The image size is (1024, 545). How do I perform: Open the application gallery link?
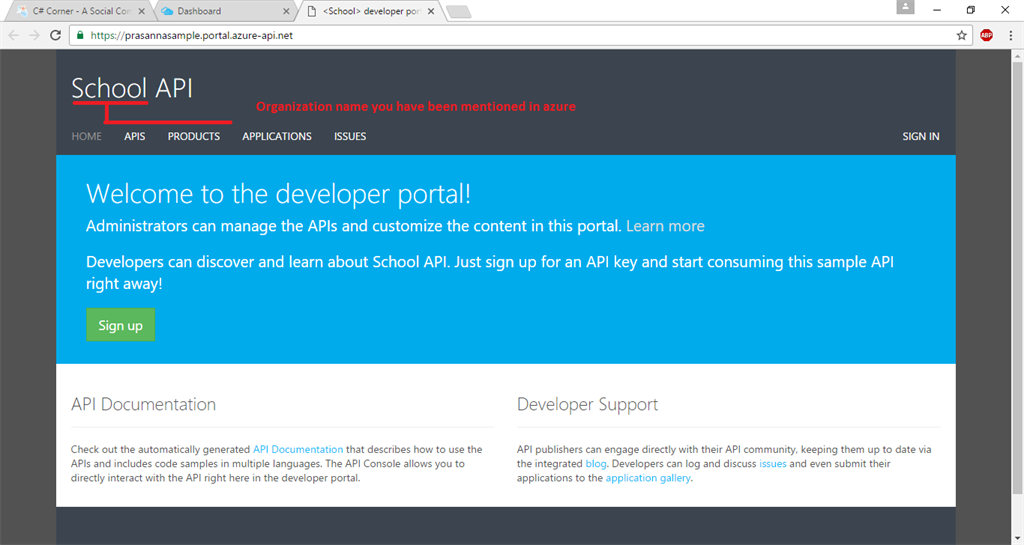tap(648, 478)
